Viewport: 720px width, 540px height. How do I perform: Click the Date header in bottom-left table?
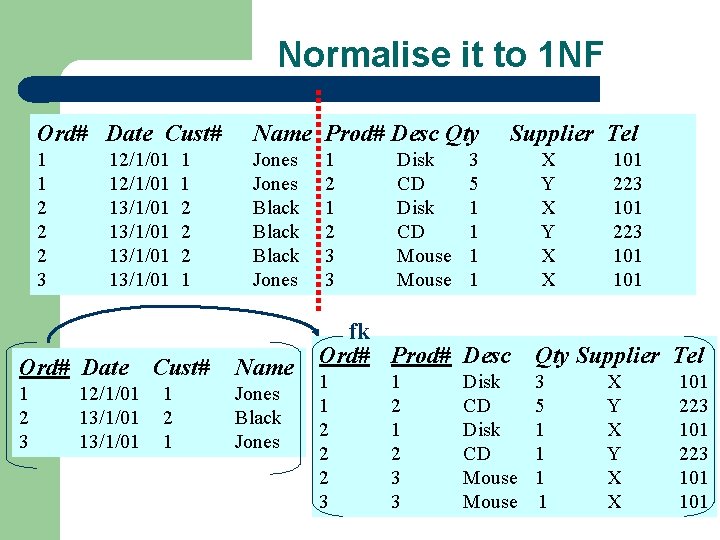pyautogui.click(x=106, y=367)
